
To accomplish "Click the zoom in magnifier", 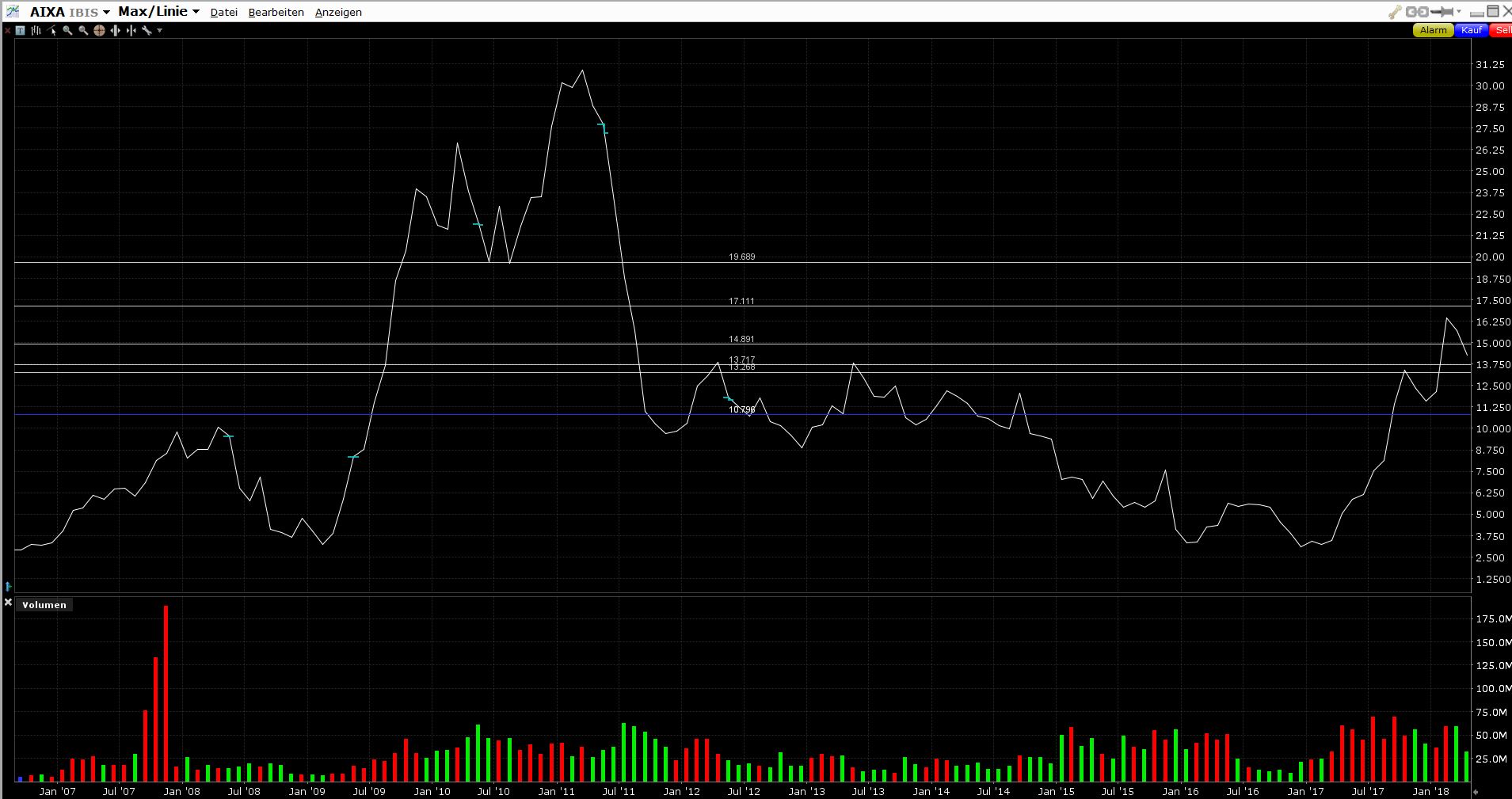I will click(68, 31).
